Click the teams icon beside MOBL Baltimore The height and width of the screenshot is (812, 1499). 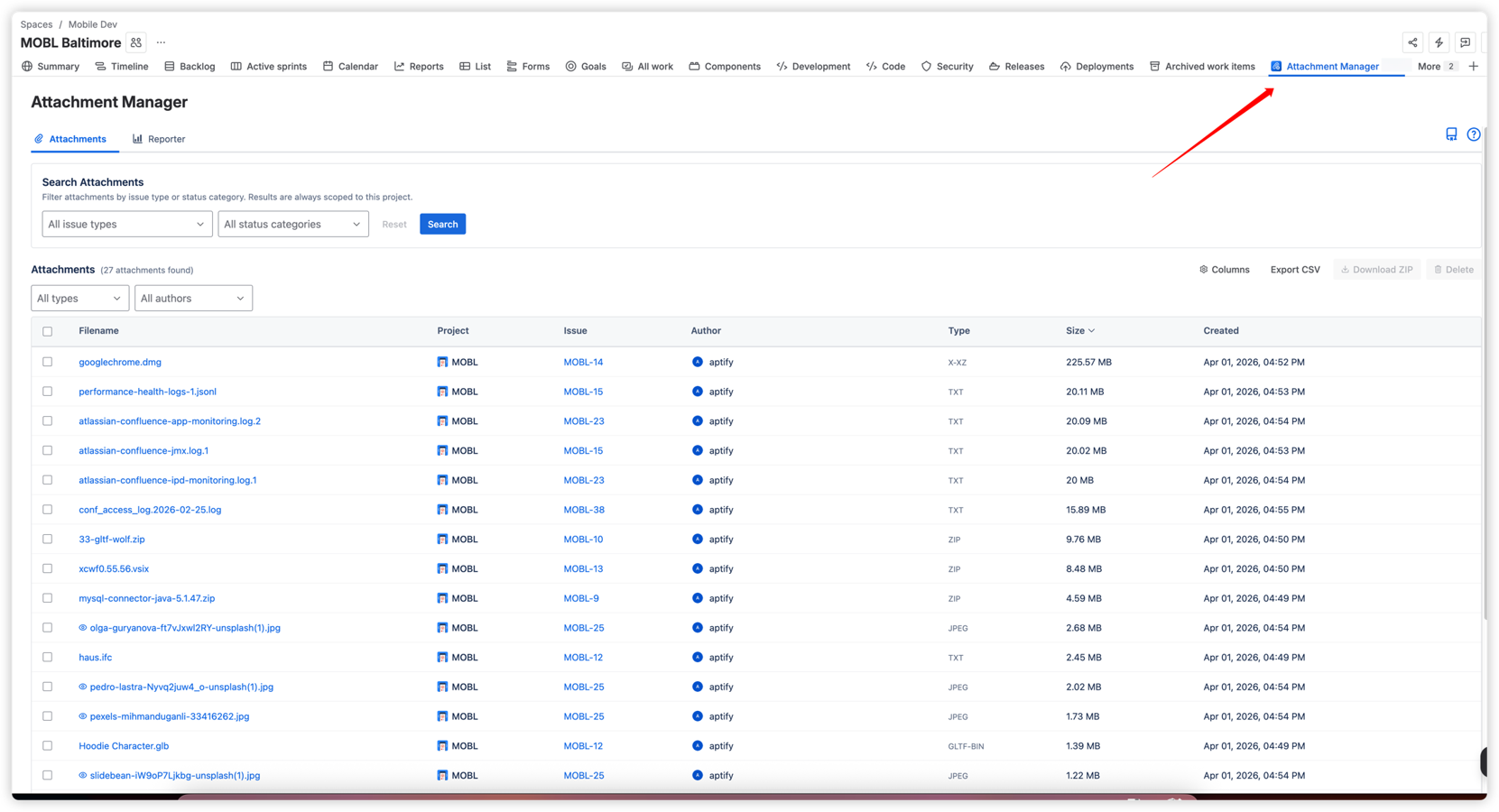pos(135,42)
